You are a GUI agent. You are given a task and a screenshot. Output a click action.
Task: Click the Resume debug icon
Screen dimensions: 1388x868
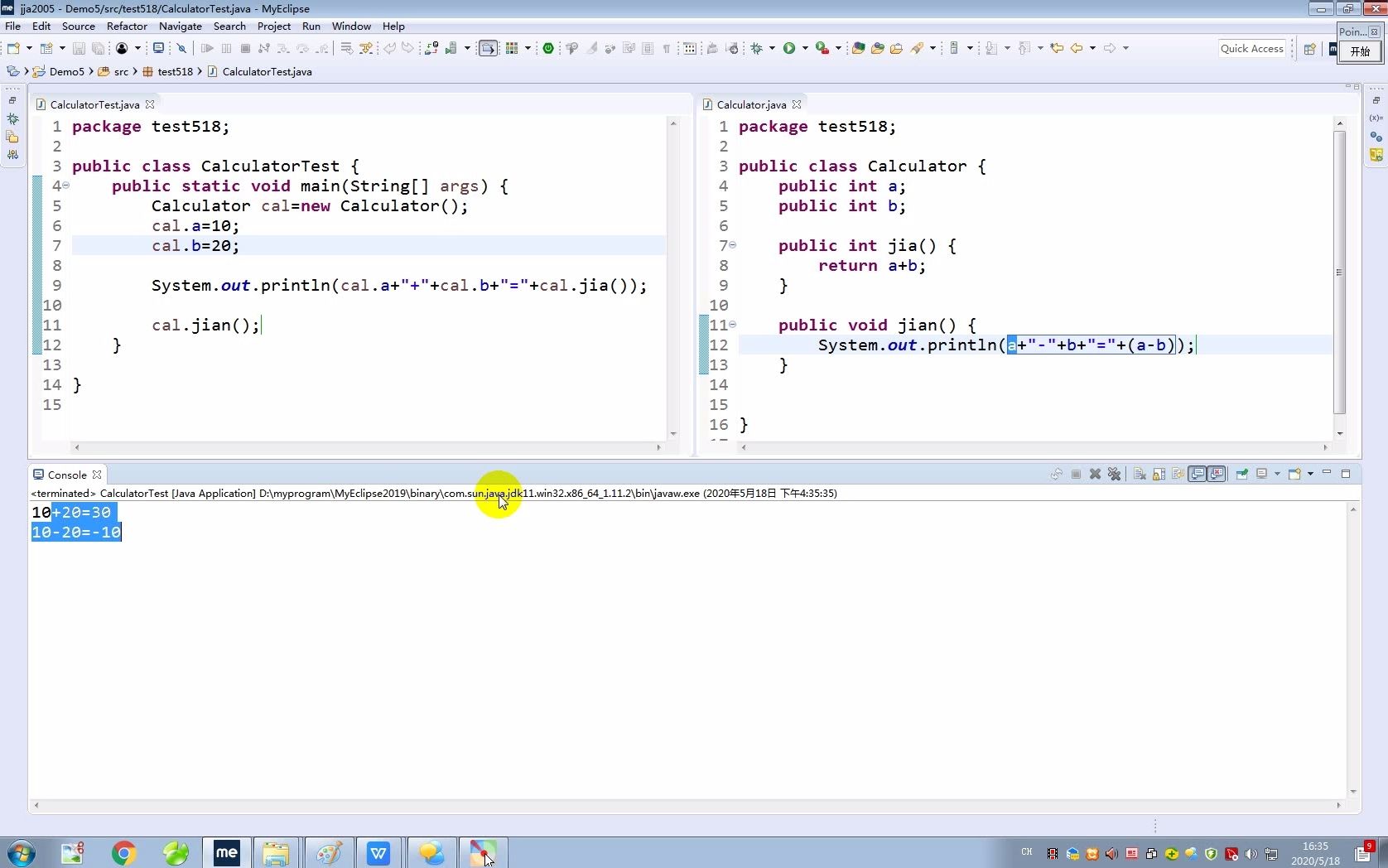click(x=207, y=48)
